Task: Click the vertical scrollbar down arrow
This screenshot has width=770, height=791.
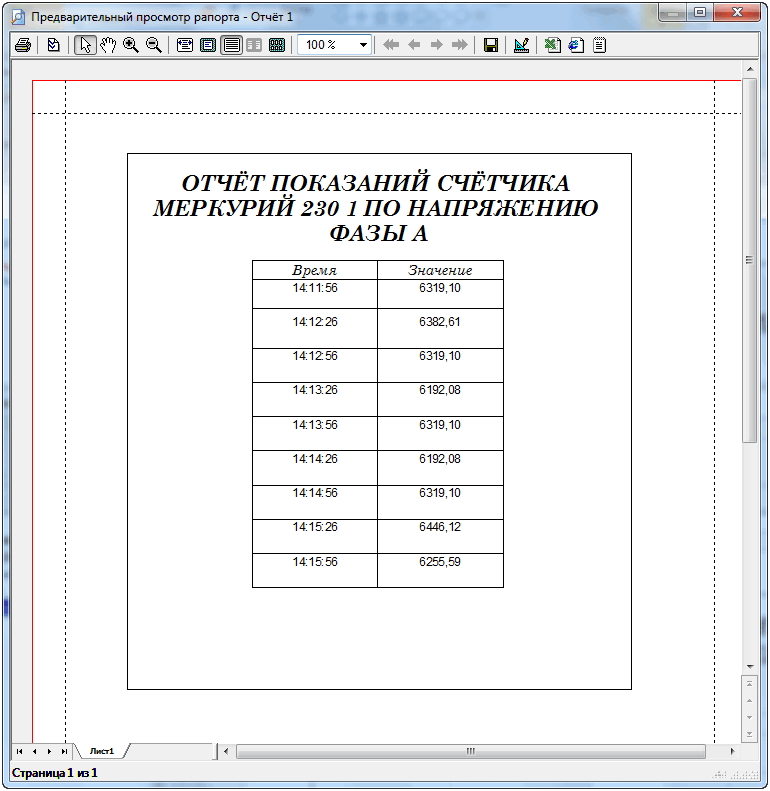Action: point(750,666)
